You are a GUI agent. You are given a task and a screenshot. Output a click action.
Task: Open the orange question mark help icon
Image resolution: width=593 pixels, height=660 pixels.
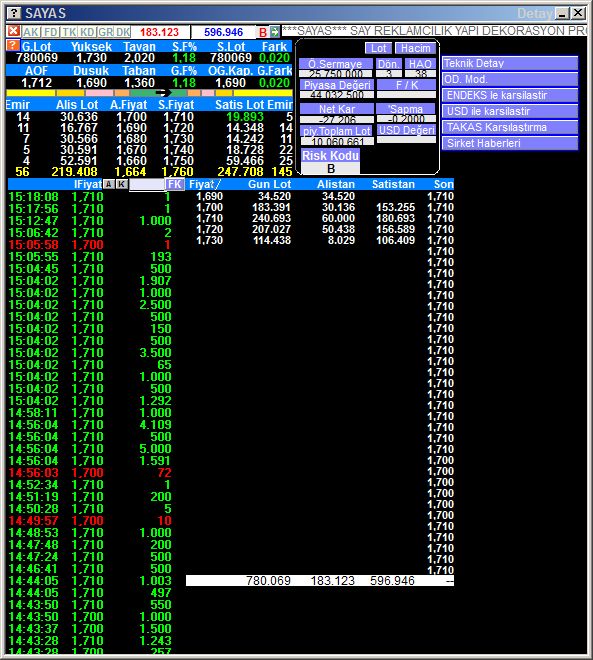(13, 45)
